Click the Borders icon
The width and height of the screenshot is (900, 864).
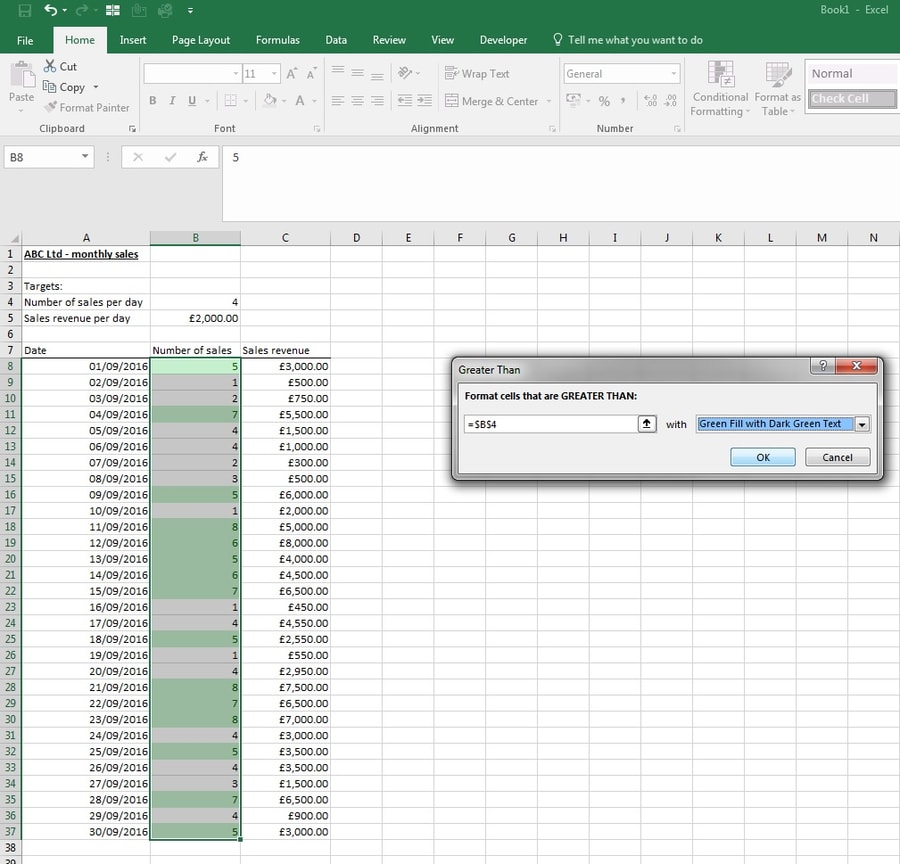pyautogui.click(x=230, y=100)
